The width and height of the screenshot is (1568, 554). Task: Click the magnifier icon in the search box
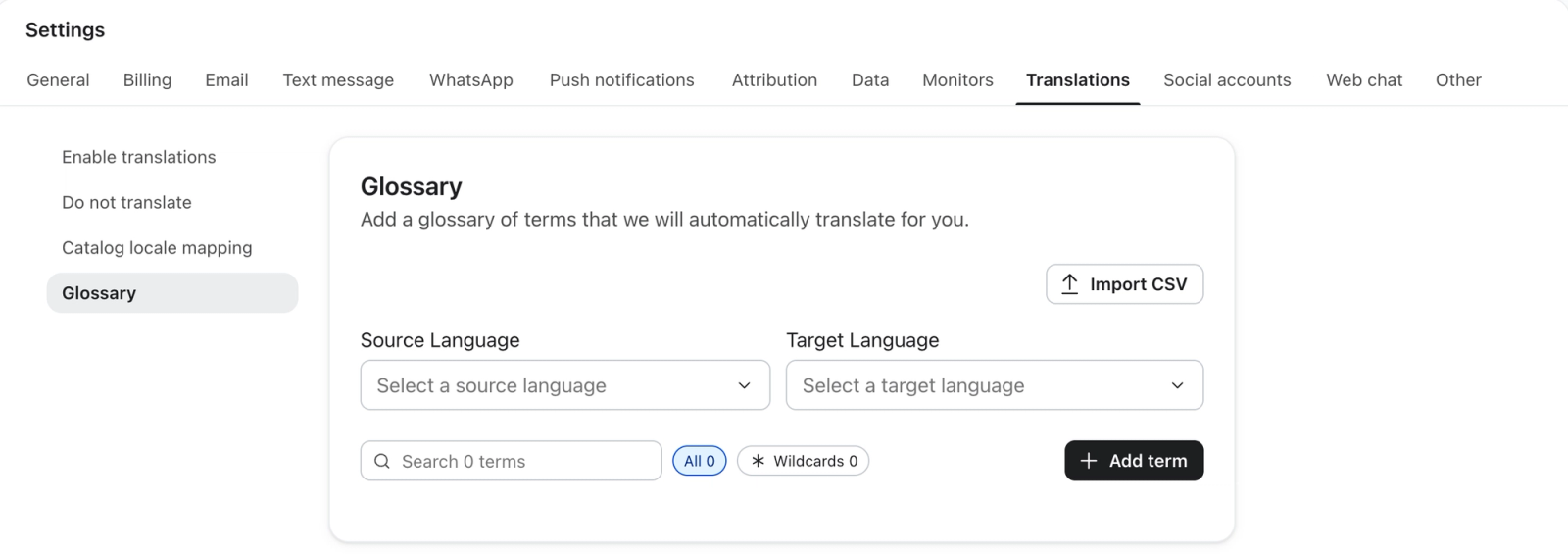point(382,461)
